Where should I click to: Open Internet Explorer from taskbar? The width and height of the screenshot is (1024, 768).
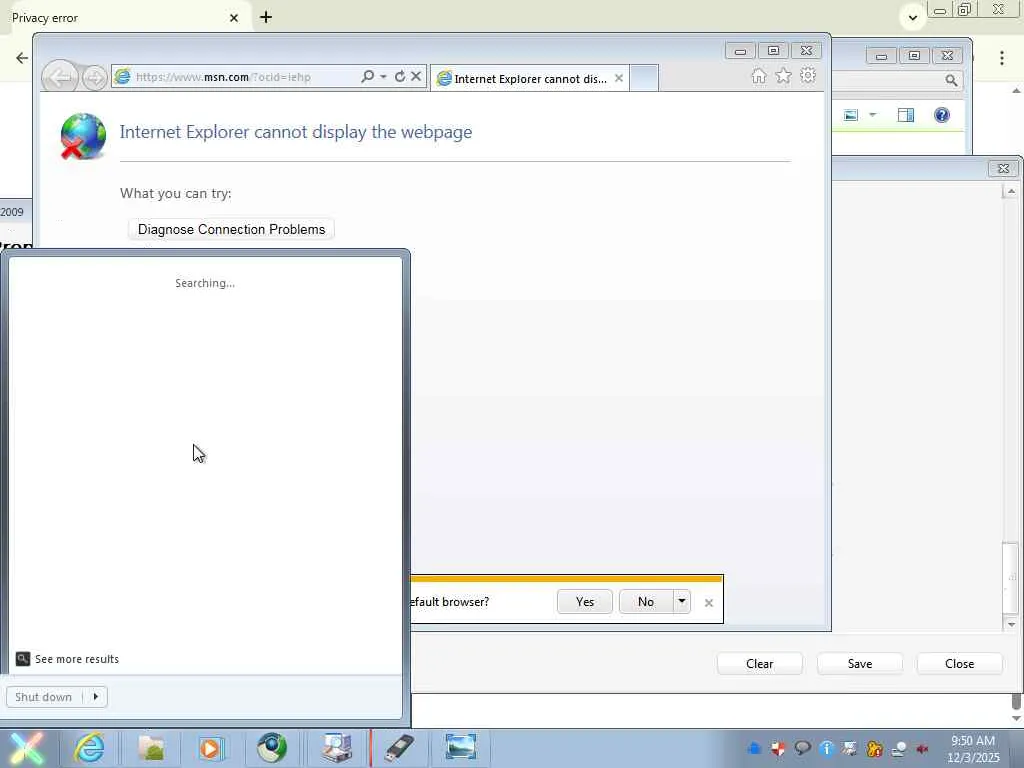[89, 748]
